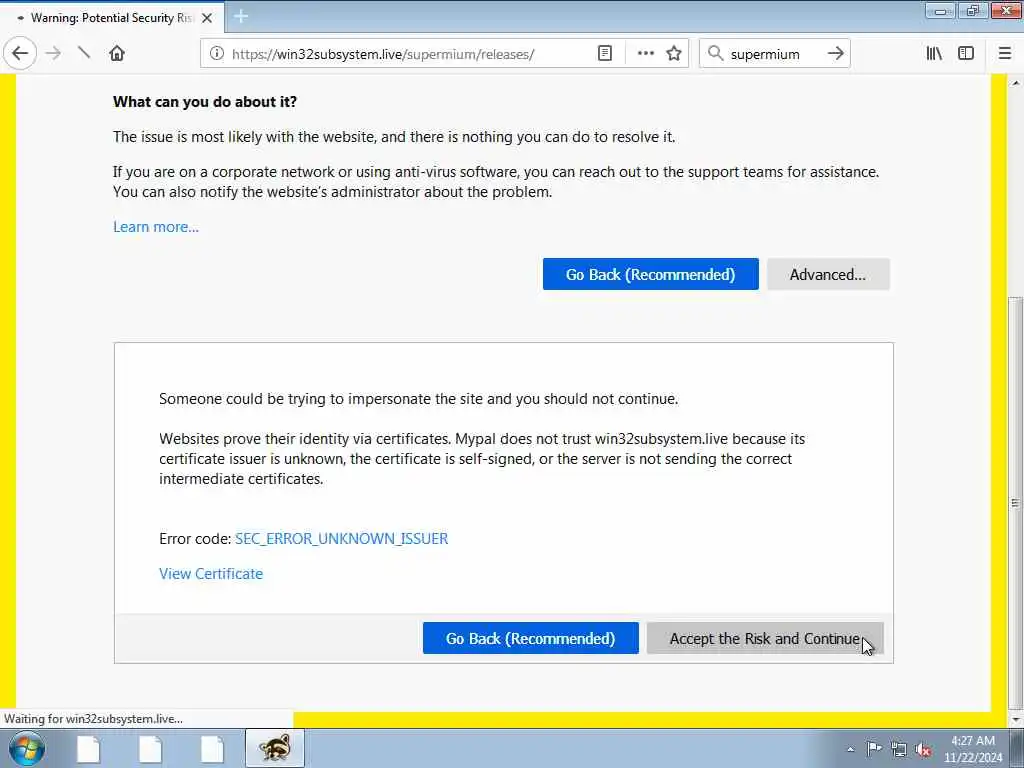Open SEC_ERROR_UNKNOWN_ISSUER error code link
The width and height of the screenshot is (1024, 768).
[x=342, y=539]
